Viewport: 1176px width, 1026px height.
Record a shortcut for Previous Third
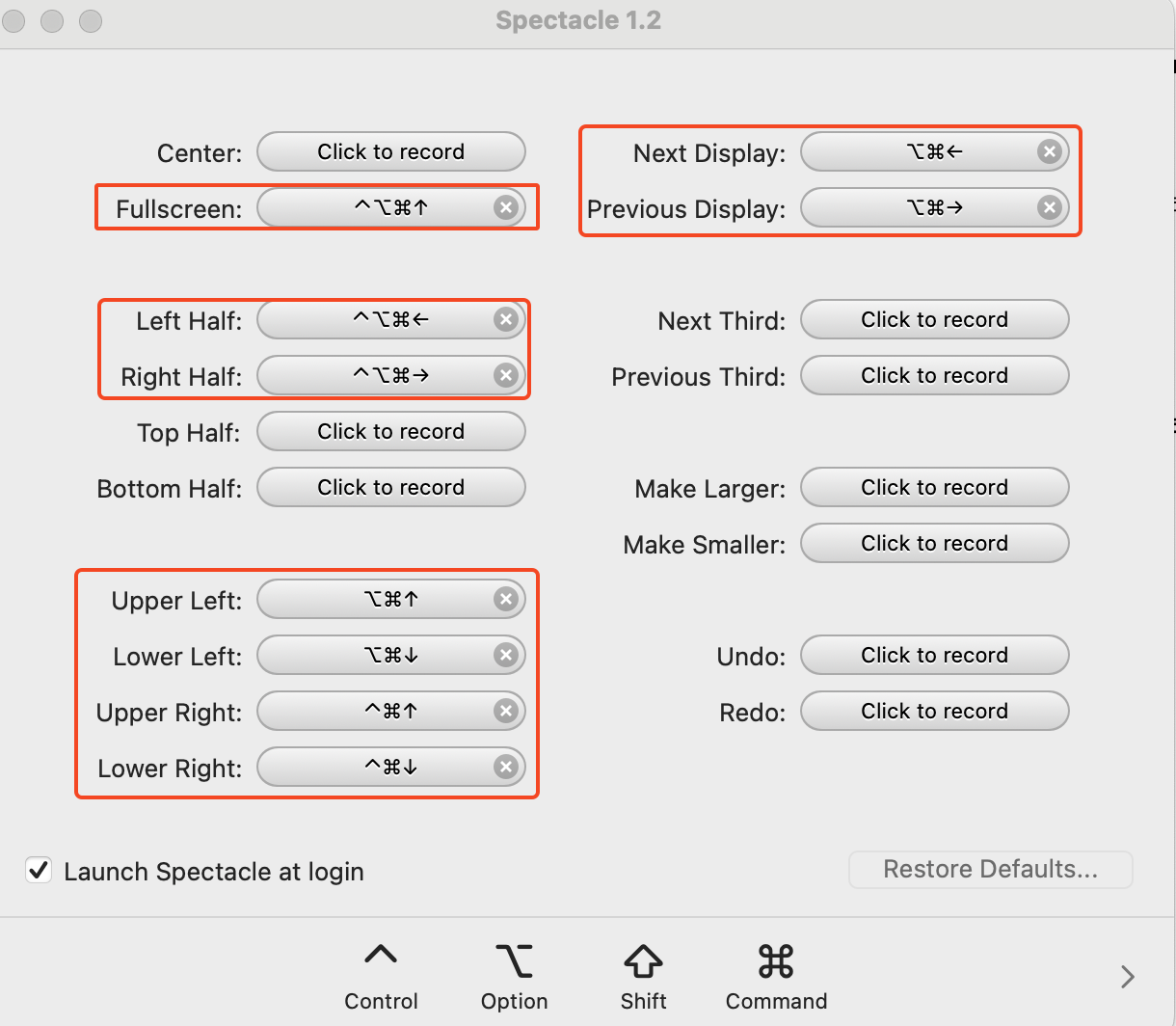935,375
